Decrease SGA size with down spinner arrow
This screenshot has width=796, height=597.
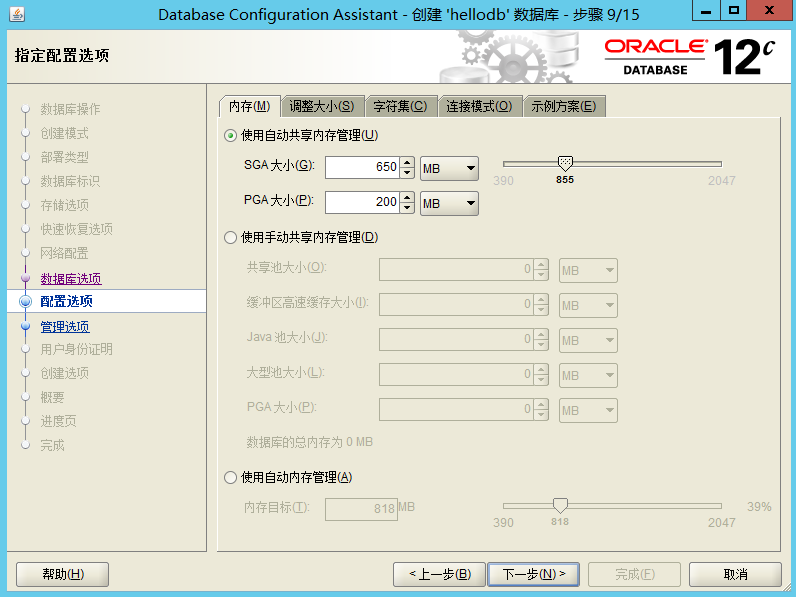[x=407, y=173]
